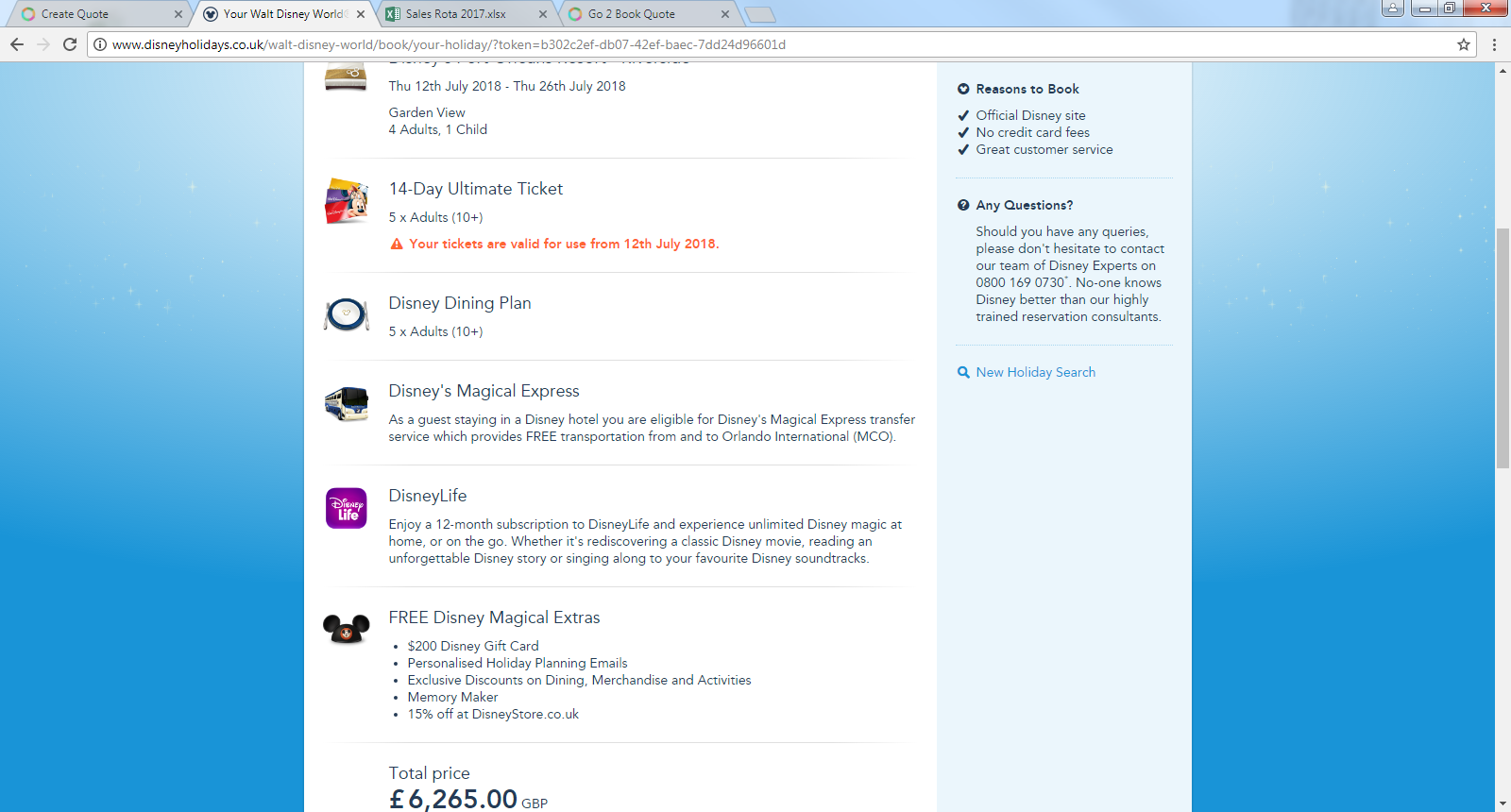Click the Disney Dining Plan heading
The height and width of the screenshot is (812, 1511).
pyautogui.click(x=460, y=303)
